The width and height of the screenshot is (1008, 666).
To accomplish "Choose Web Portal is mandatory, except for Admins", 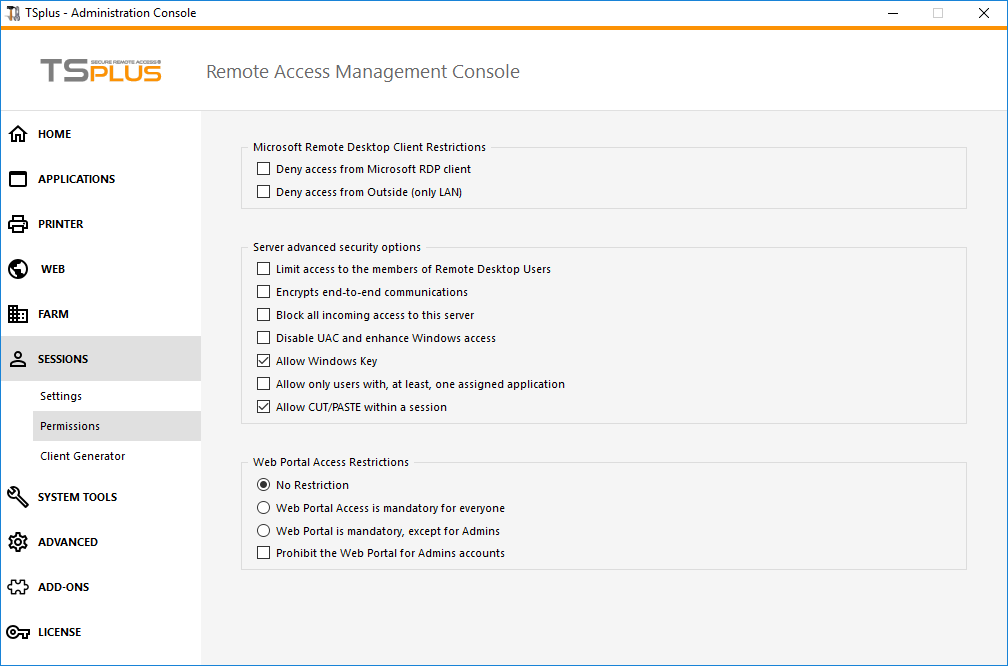I will point(264,531).
